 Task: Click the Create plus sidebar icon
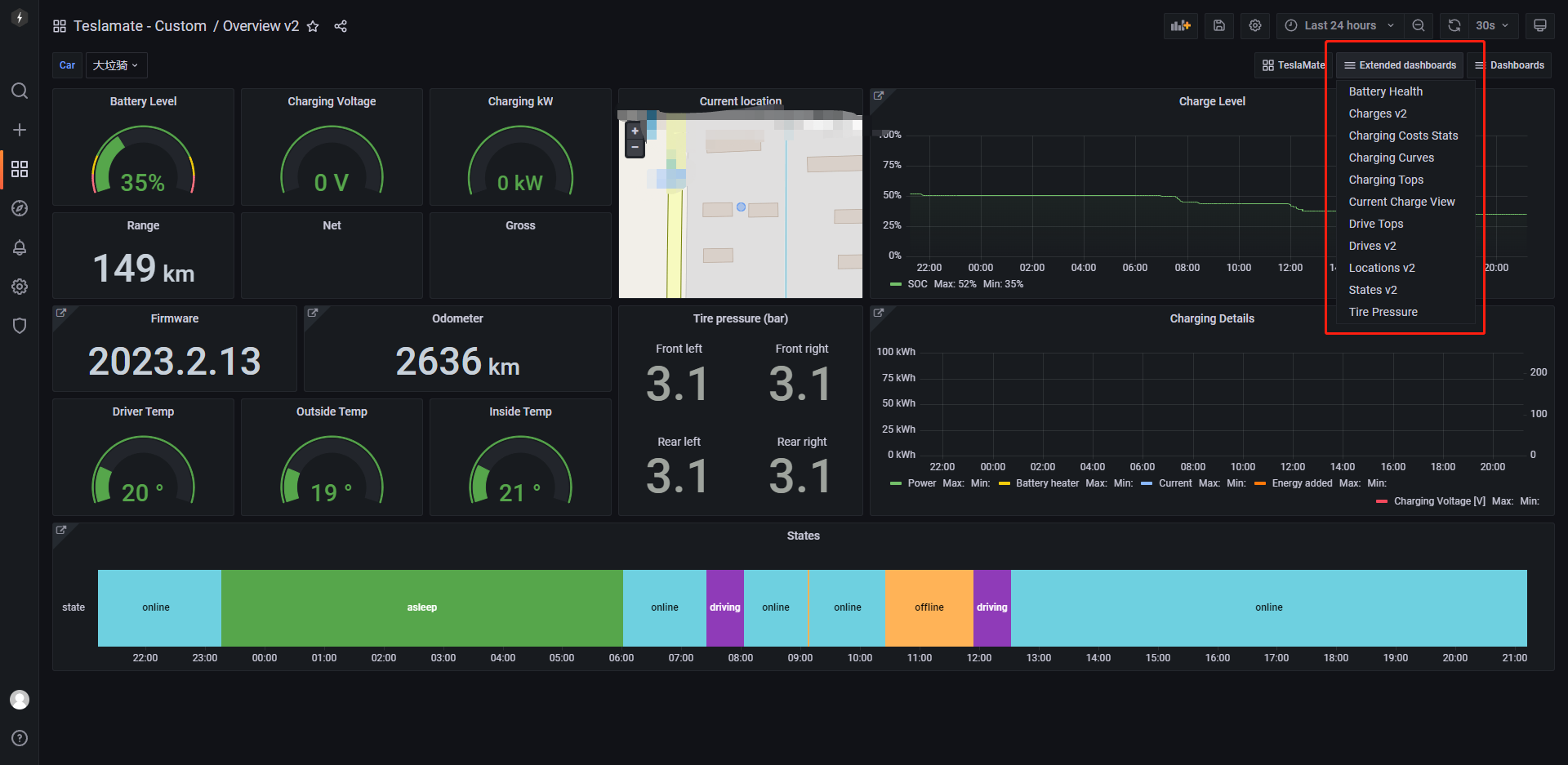(20, 130)
